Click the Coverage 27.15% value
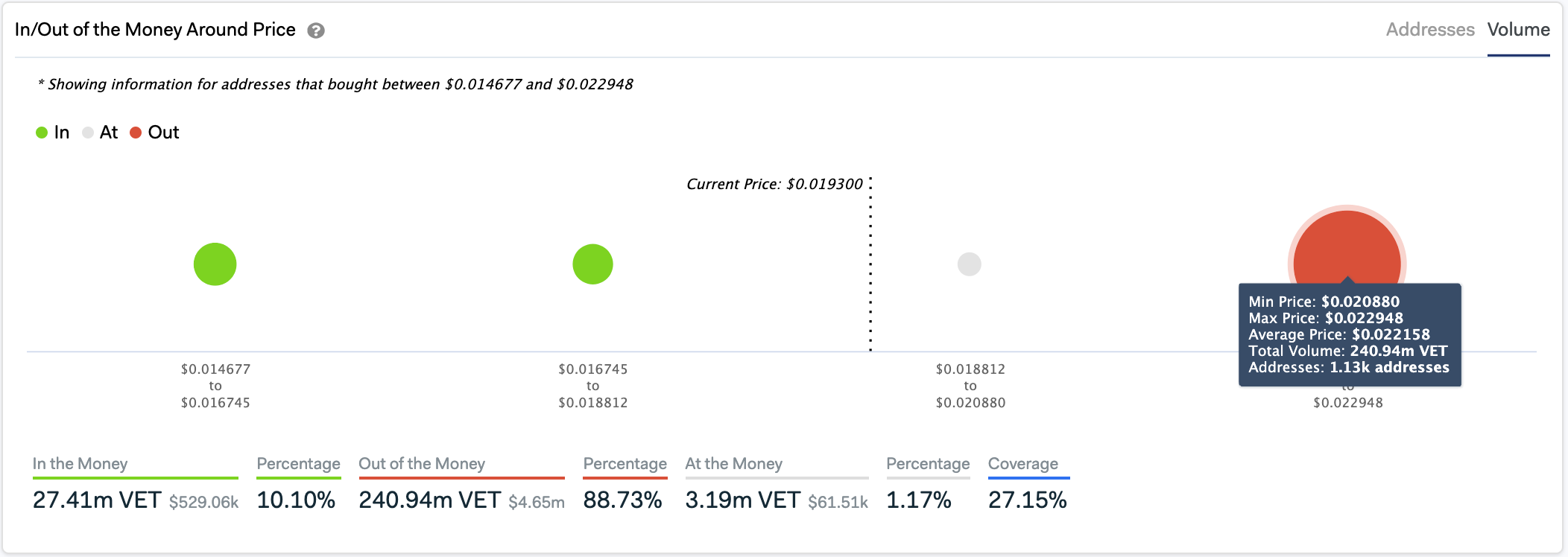The image size is (1568, 557). 1028,500
